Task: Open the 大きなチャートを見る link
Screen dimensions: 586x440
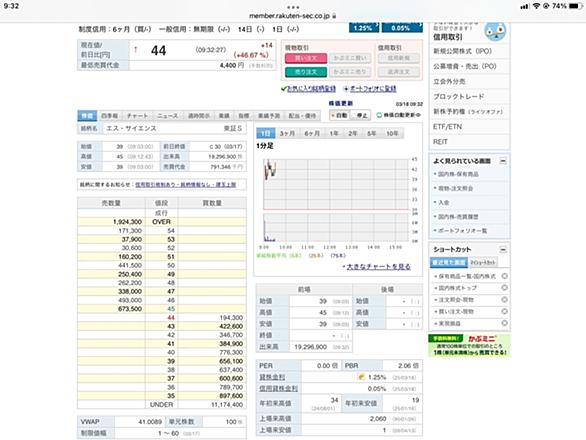Action: 379,267
